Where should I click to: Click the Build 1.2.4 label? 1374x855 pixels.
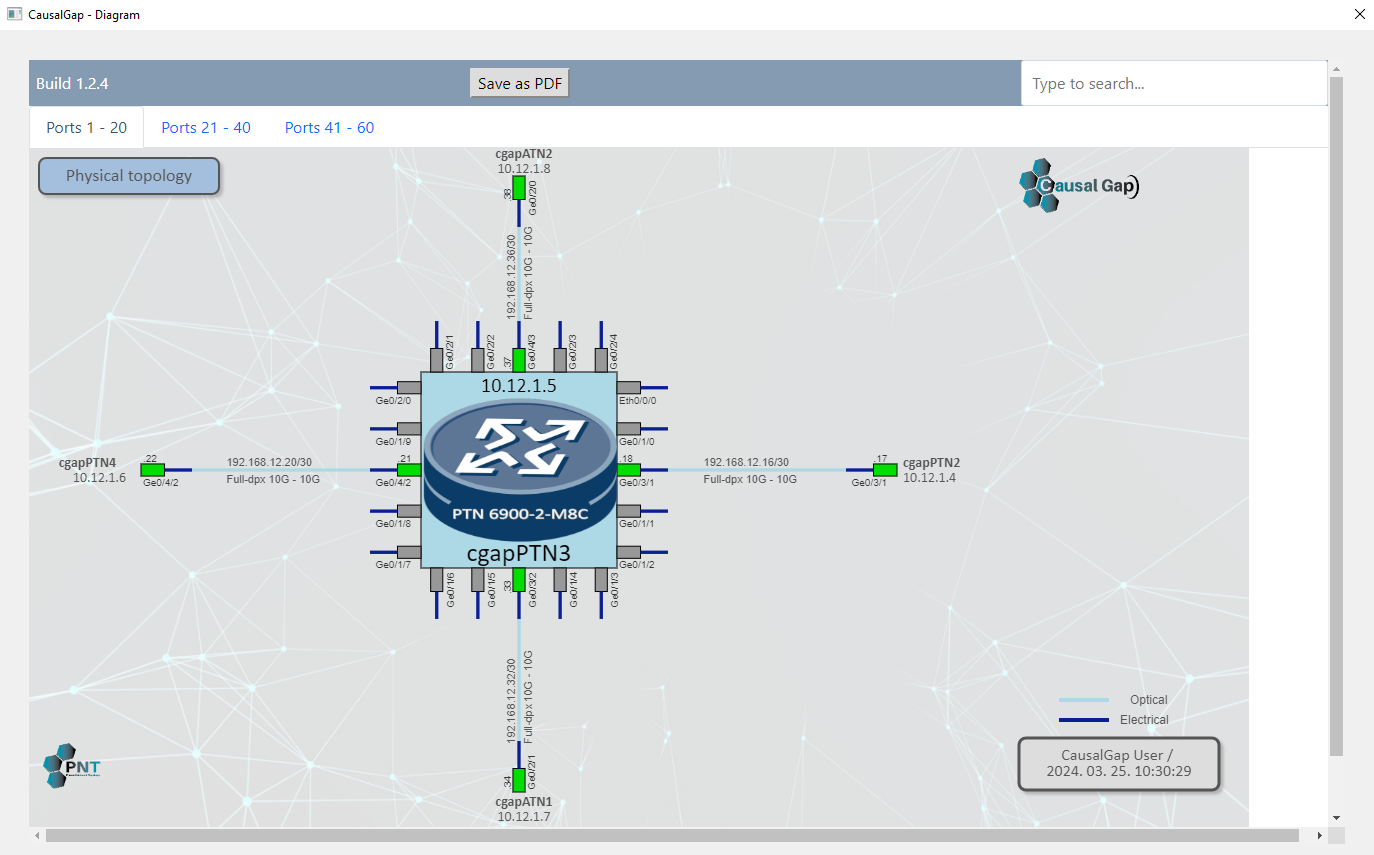pos(72,84)
